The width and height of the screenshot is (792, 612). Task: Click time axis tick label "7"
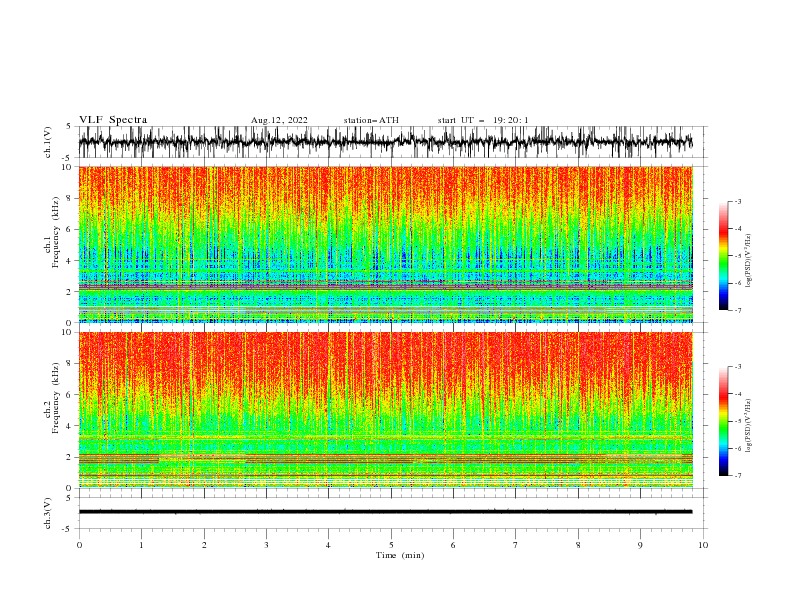pos(516,545)
